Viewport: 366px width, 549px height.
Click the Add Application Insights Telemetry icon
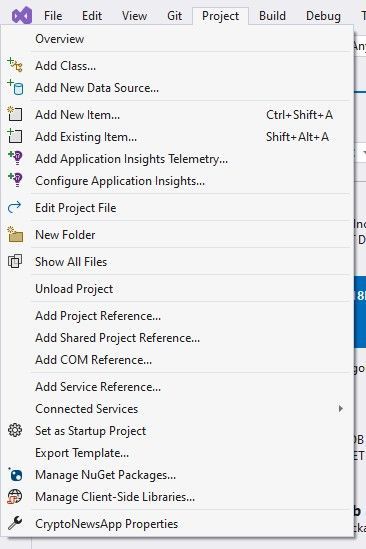15,158
